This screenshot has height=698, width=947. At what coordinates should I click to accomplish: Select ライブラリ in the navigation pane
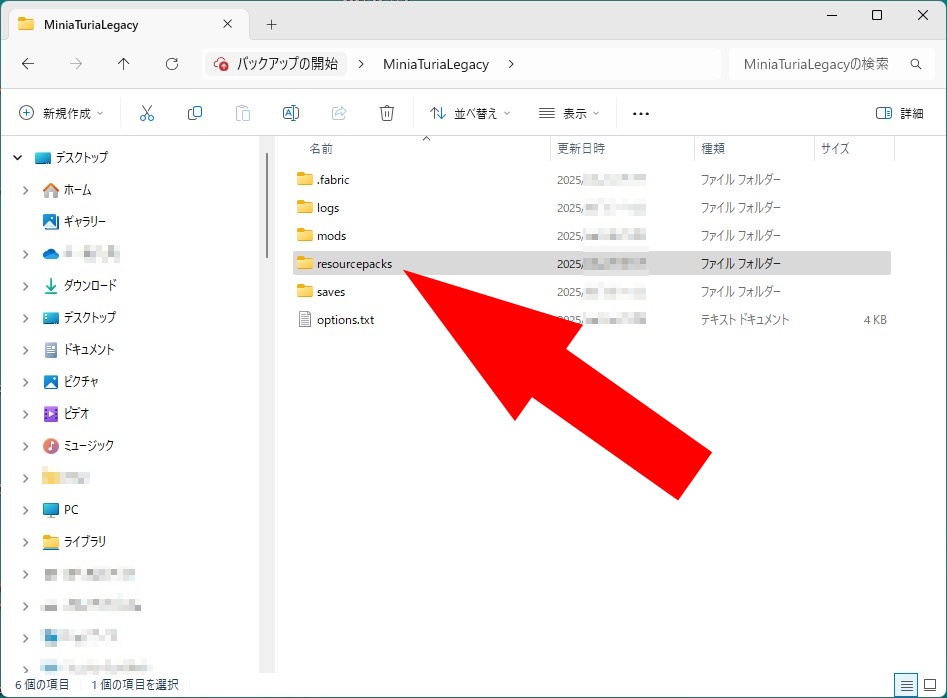(x=74, y=542)
